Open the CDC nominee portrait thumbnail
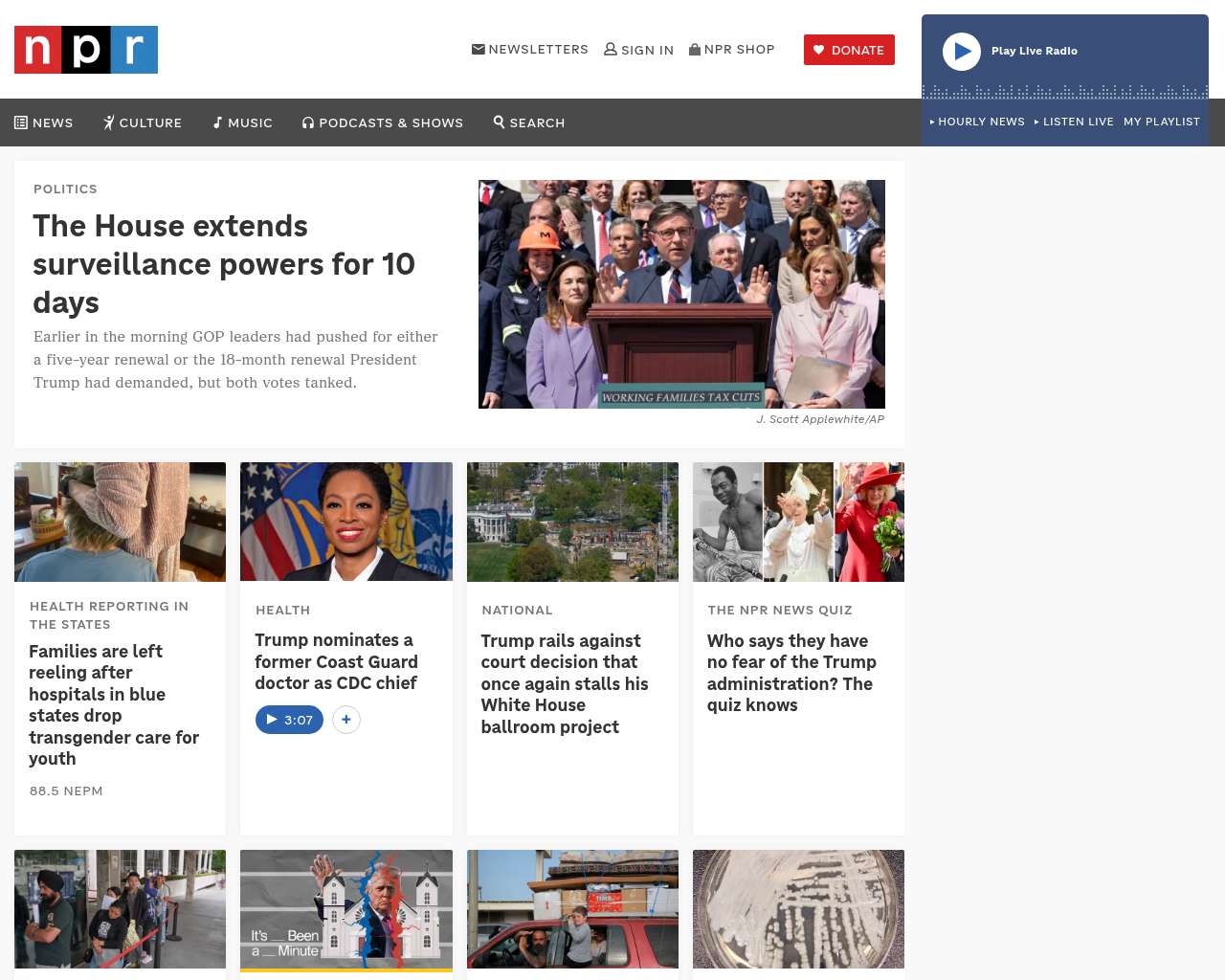This screenshot has height=980, width=1225. tap(346, 522)
